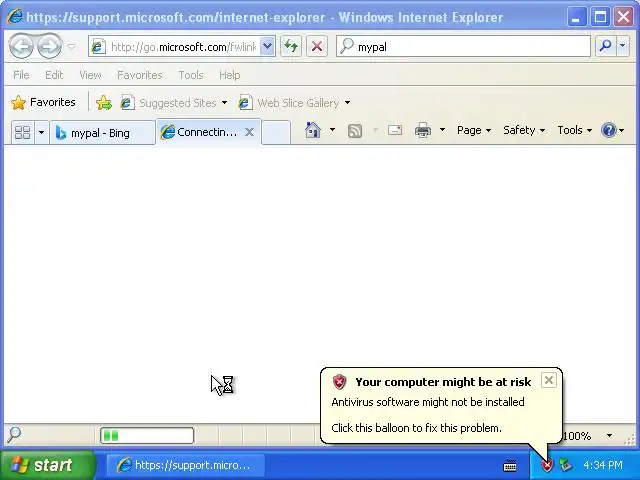Open Favorites center with star button
This screenshot has height=480, width=640.
point(43,102)
